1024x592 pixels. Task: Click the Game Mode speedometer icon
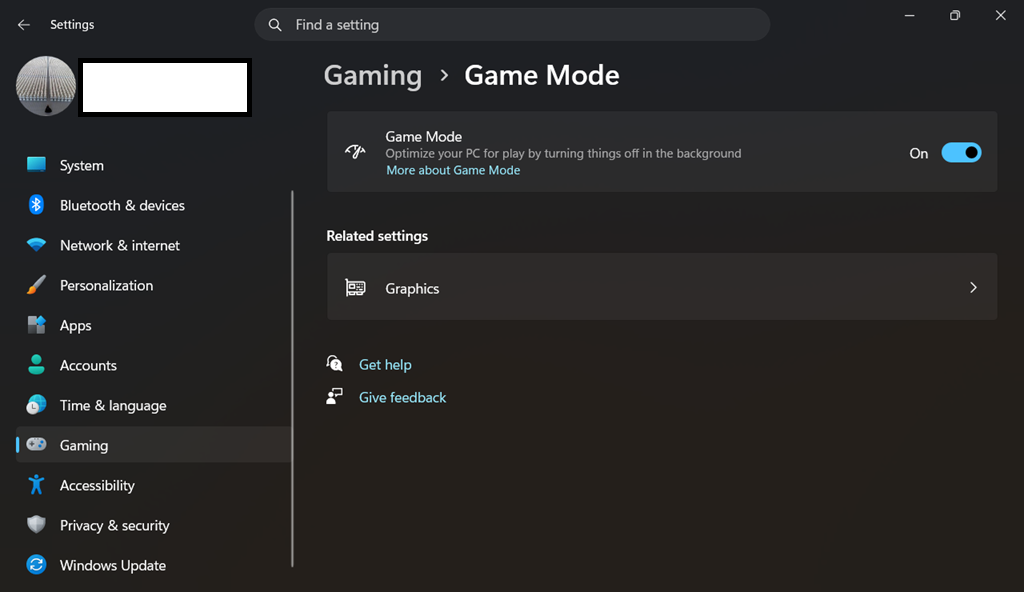pos(355,152)
